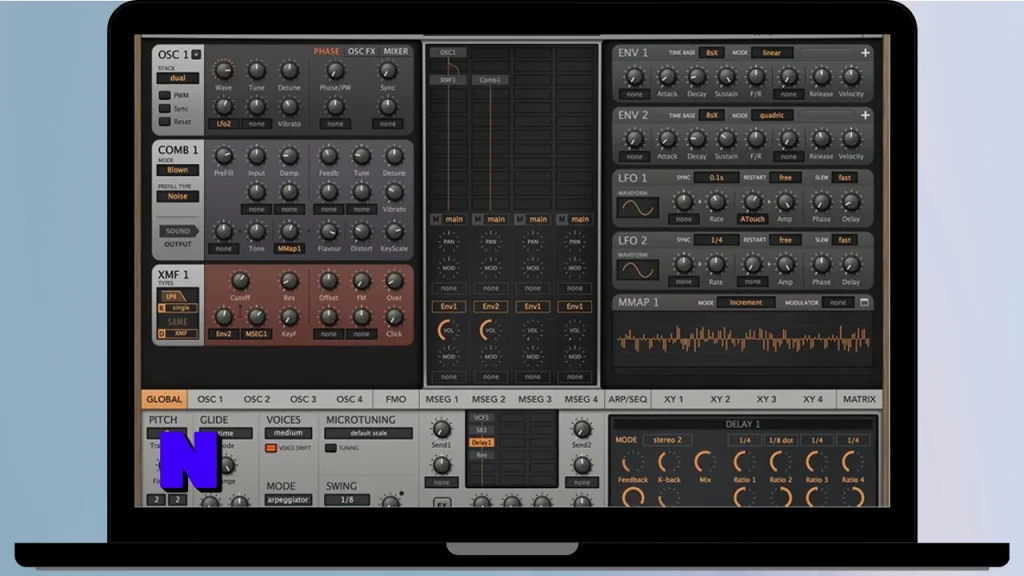Mute the Comb1 lane with its M button

pyautogui.click(x=478, y=219)
